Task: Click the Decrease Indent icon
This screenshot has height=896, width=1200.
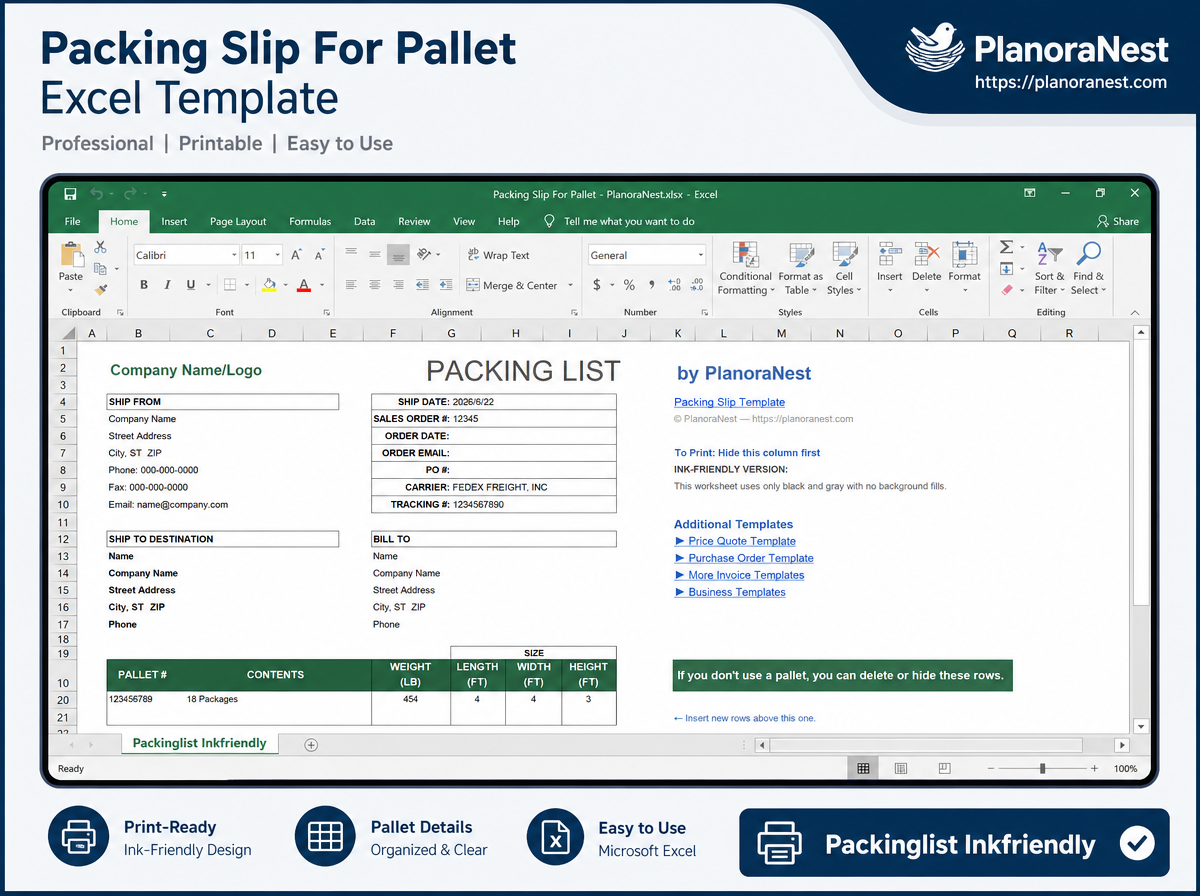Action: click(x=423, y=285)
